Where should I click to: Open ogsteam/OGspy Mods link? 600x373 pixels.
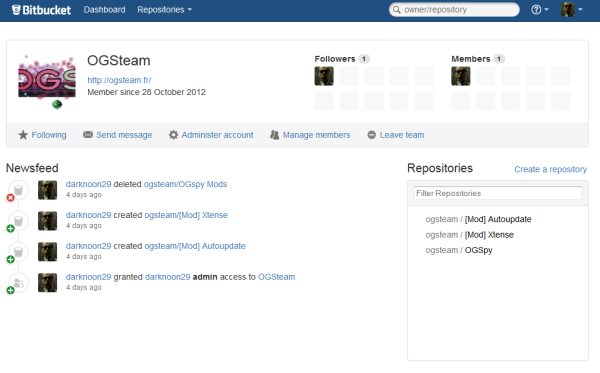[185, 184]
